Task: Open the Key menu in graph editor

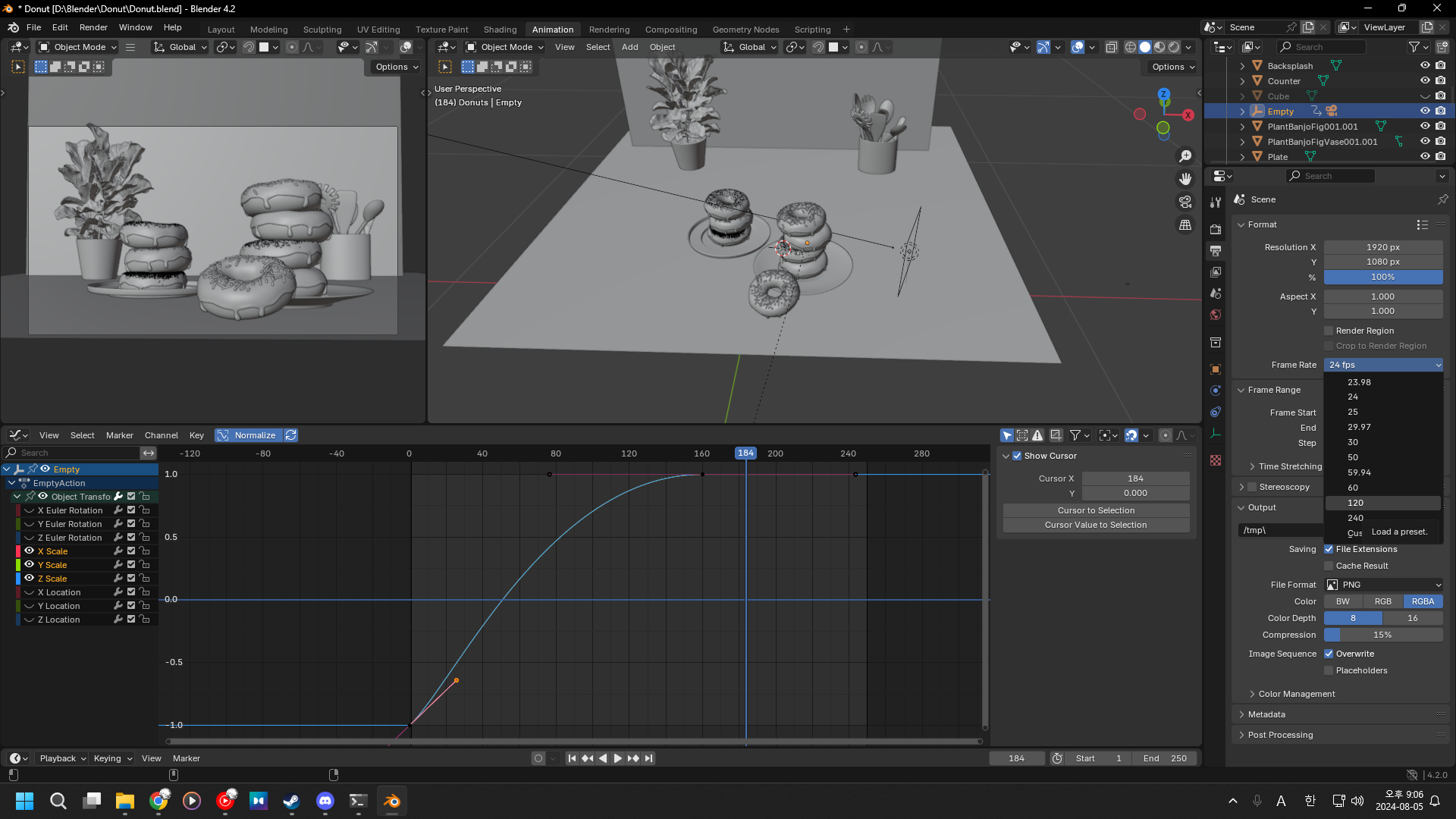Action: click(x=196, y=435)
